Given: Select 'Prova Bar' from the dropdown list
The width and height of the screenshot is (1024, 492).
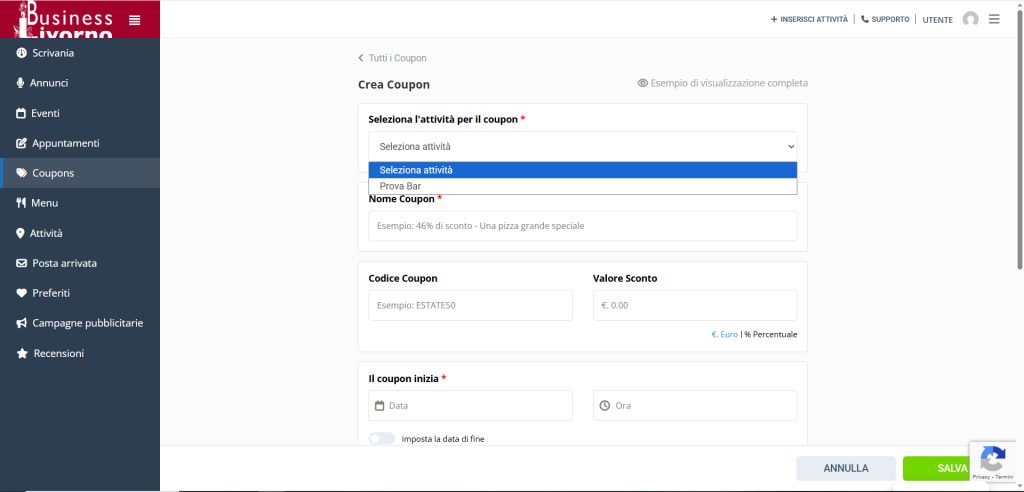Looking at the screenshot, I should (x=400, y=186).
